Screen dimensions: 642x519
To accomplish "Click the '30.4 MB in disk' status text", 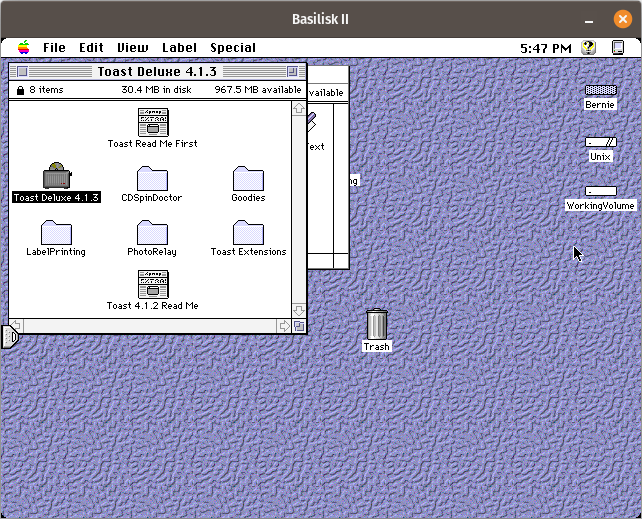I will (x=156, y=90).
